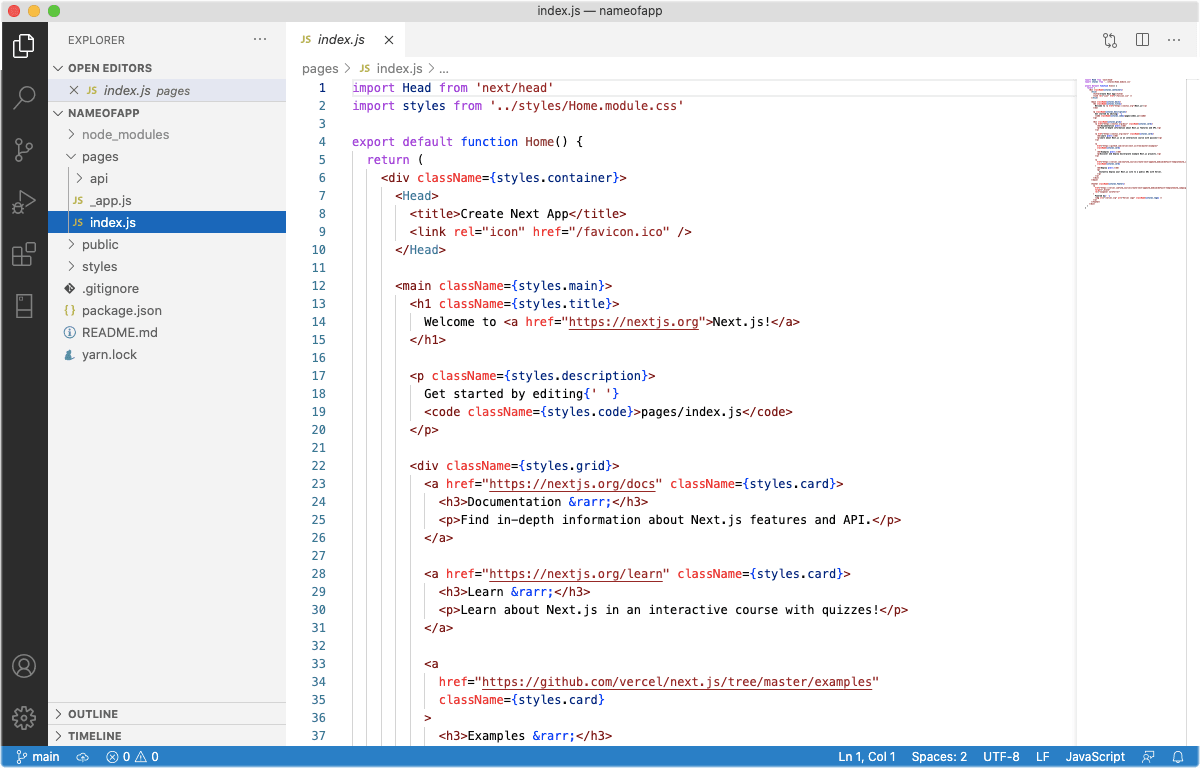Image resolution: width=1200 pixels, height=768 pixels.
Task: Click the Open Changes compare icon
Action: [x=1110, y=40]
